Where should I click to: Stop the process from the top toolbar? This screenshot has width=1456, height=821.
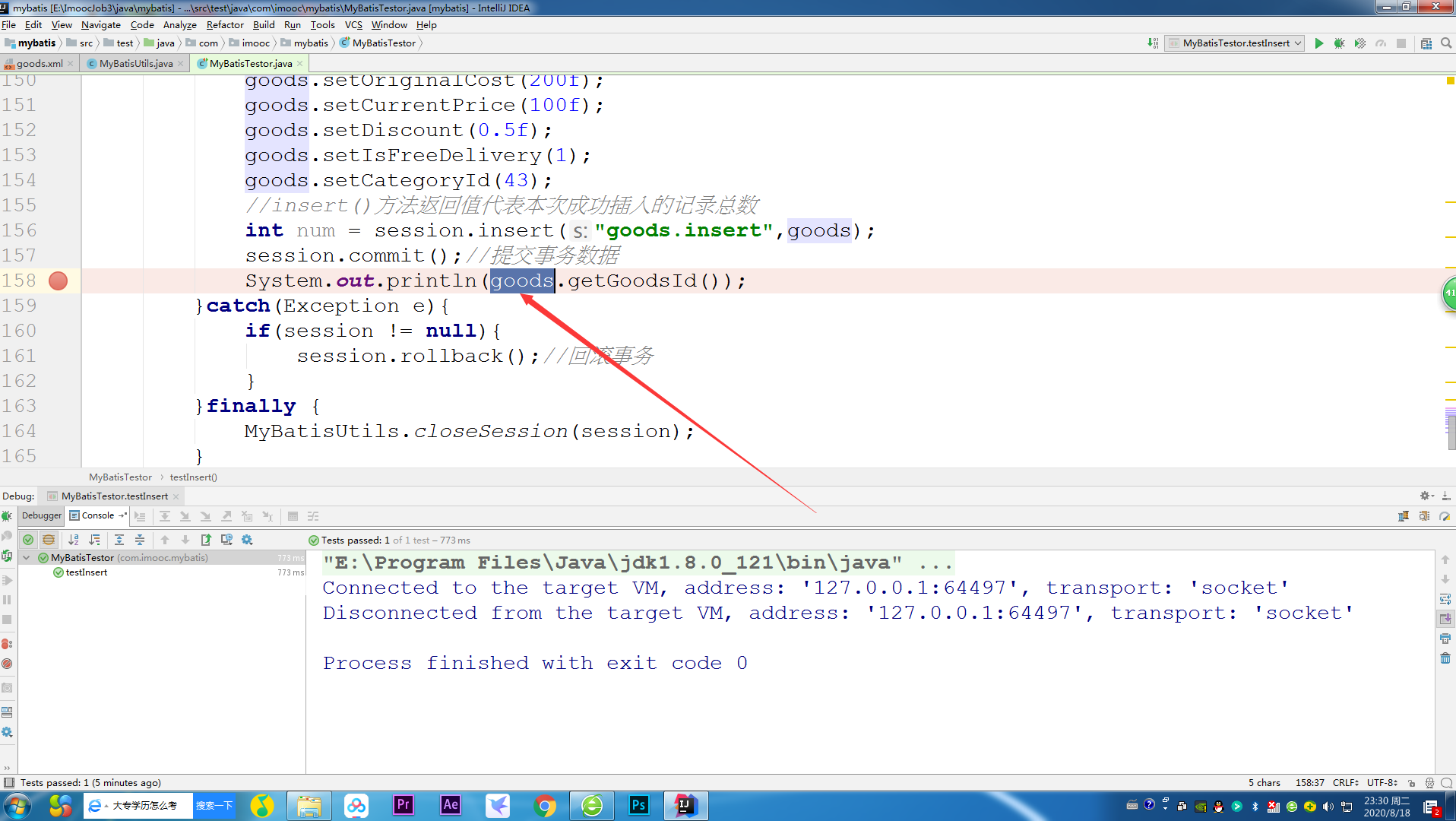point(1401,43)
